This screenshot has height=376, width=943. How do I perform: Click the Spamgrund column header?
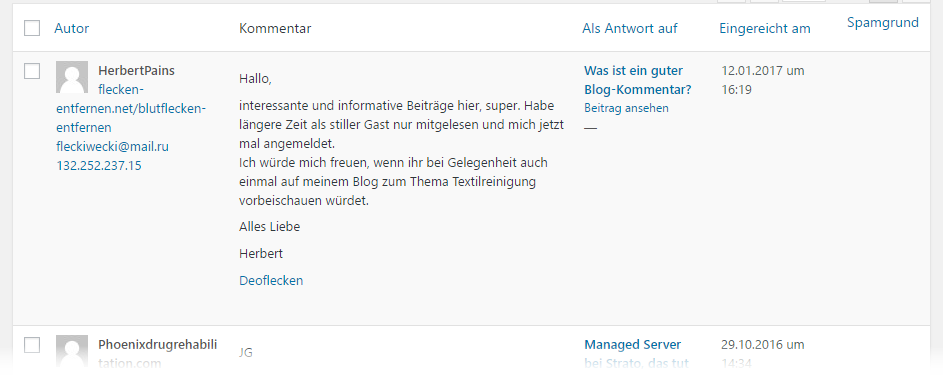click(883, 22)
